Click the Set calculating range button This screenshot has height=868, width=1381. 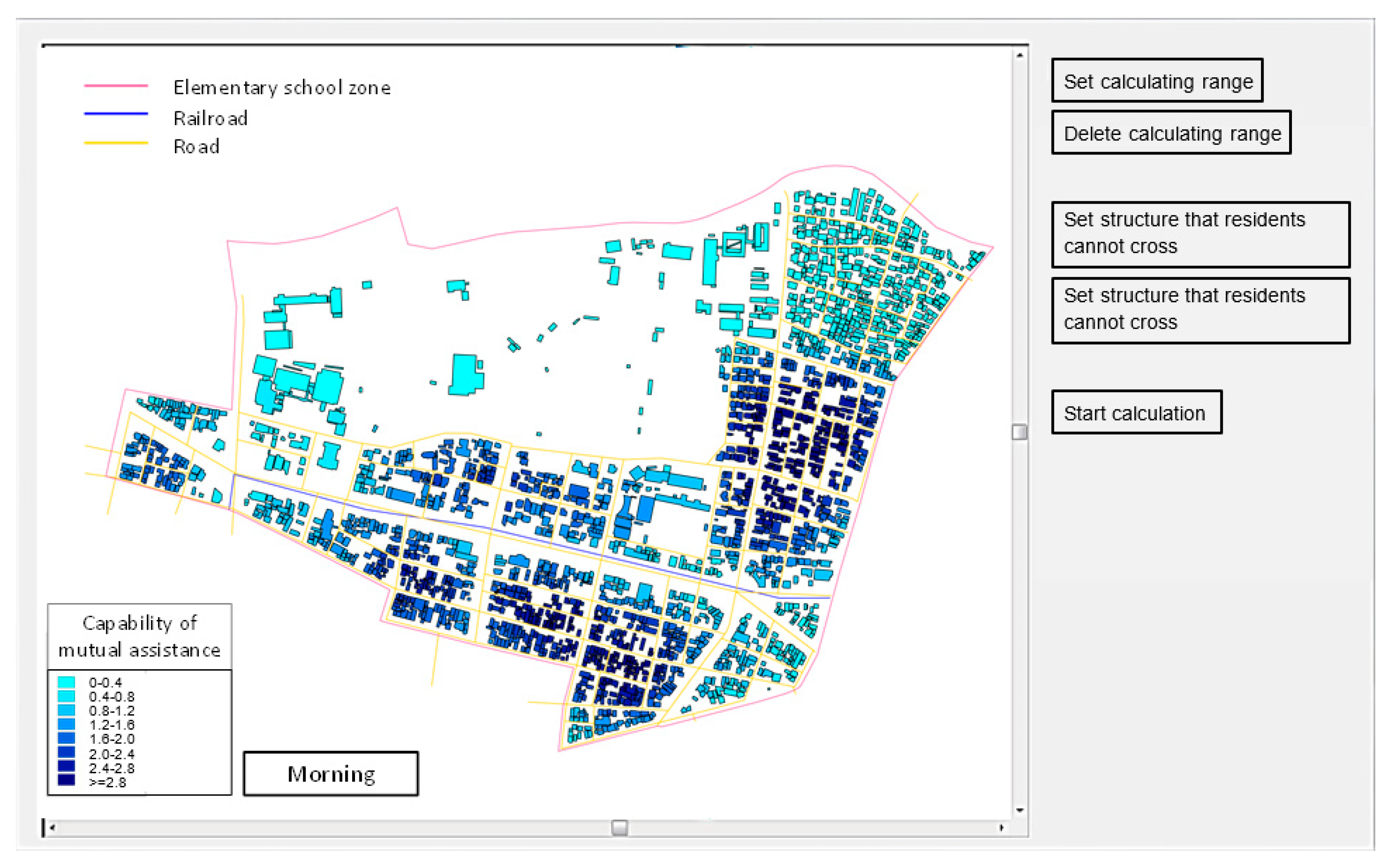(1157, 81)
